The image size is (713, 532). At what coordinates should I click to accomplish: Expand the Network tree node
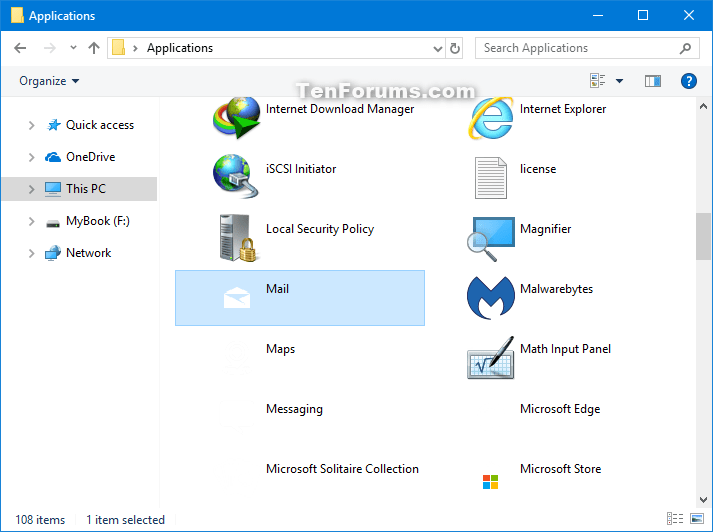pyautogui.click(x=31, y=253)
